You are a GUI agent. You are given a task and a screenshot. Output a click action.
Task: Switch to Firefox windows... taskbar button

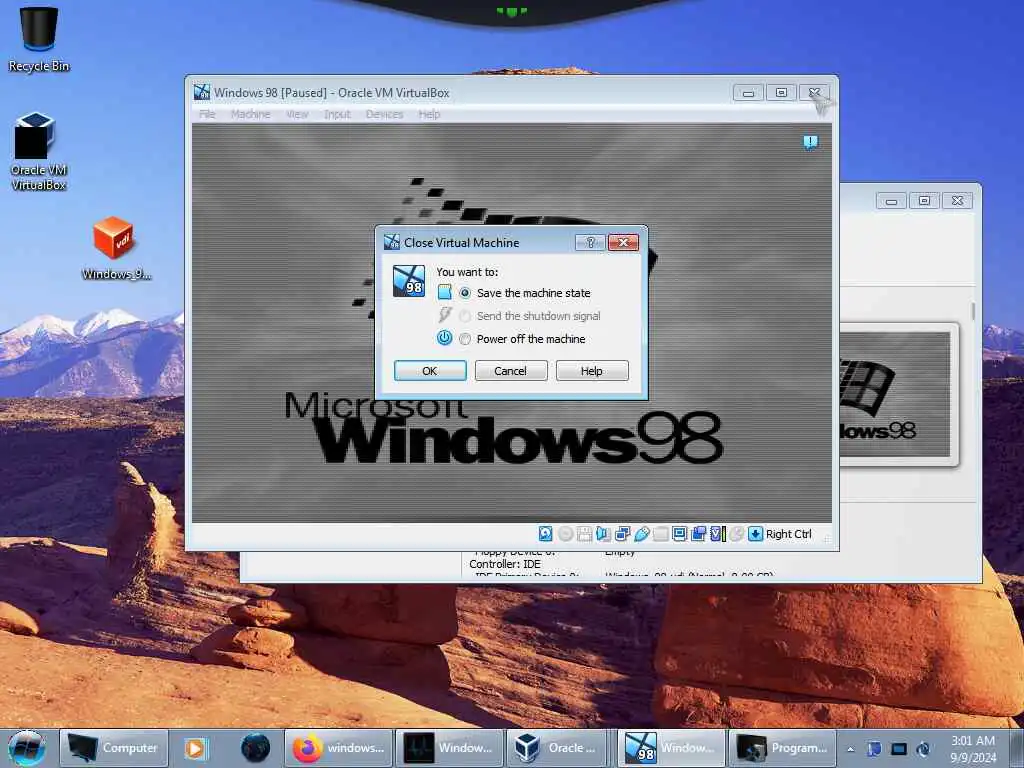pyautogui.click(x=339, y=748)
